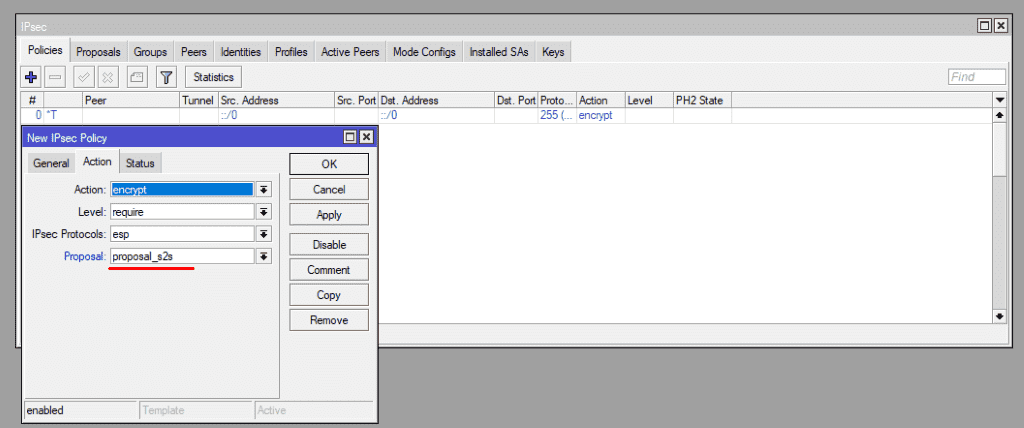Click the Remove minus toolbar icon

tap(56, 77)
